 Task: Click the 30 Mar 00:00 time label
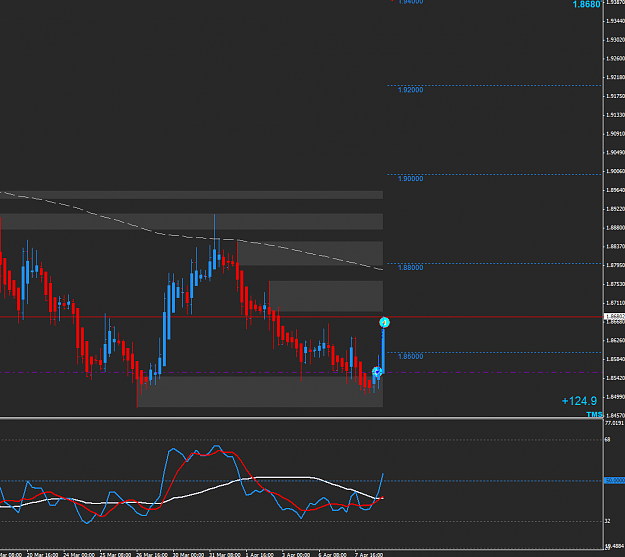click(188, 554)
